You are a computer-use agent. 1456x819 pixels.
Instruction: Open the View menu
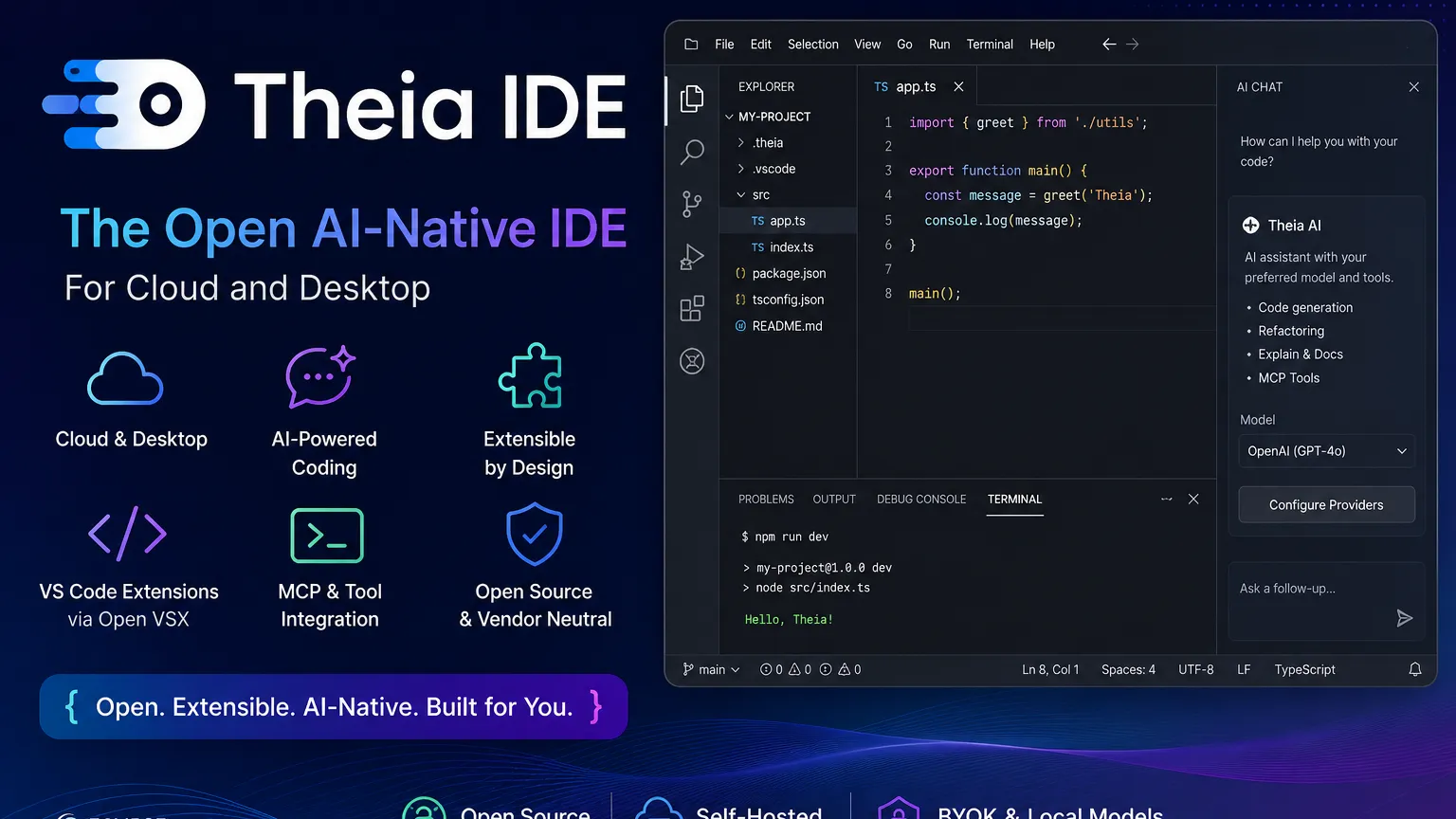(867, 45)
